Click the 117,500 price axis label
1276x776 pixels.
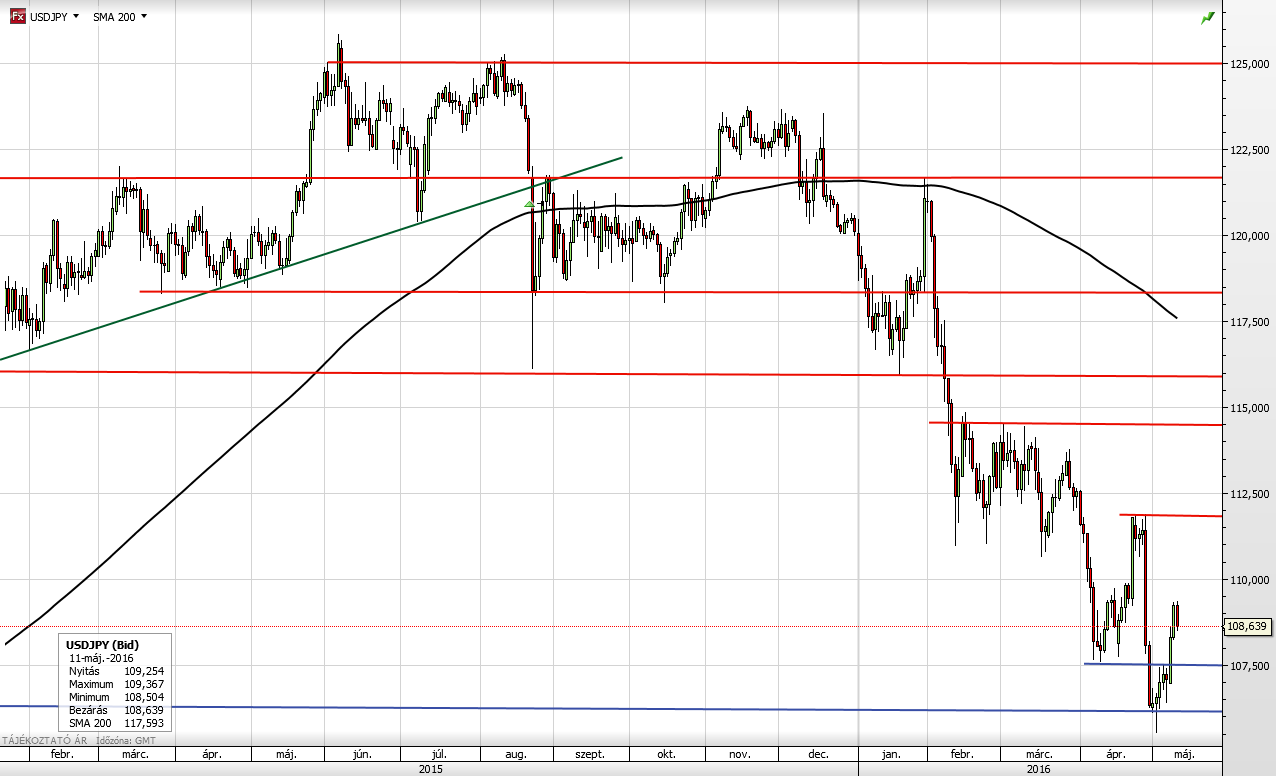click(x=1250, y=322)
